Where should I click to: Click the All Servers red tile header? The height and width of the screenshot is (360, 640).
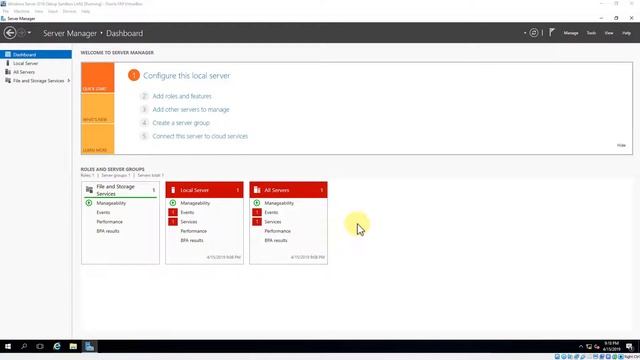click(289, 190)
